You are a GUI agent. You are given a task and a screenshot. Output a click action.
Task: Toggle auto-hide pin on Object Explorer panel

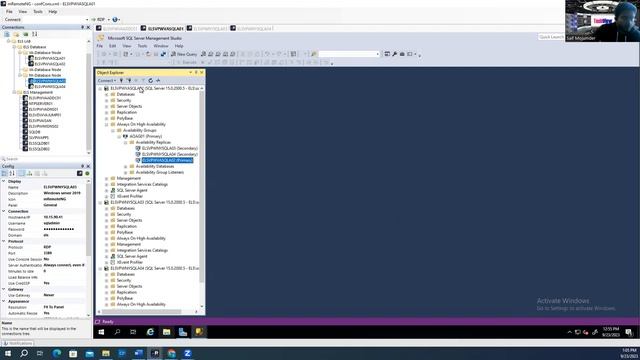pos(196,72)
